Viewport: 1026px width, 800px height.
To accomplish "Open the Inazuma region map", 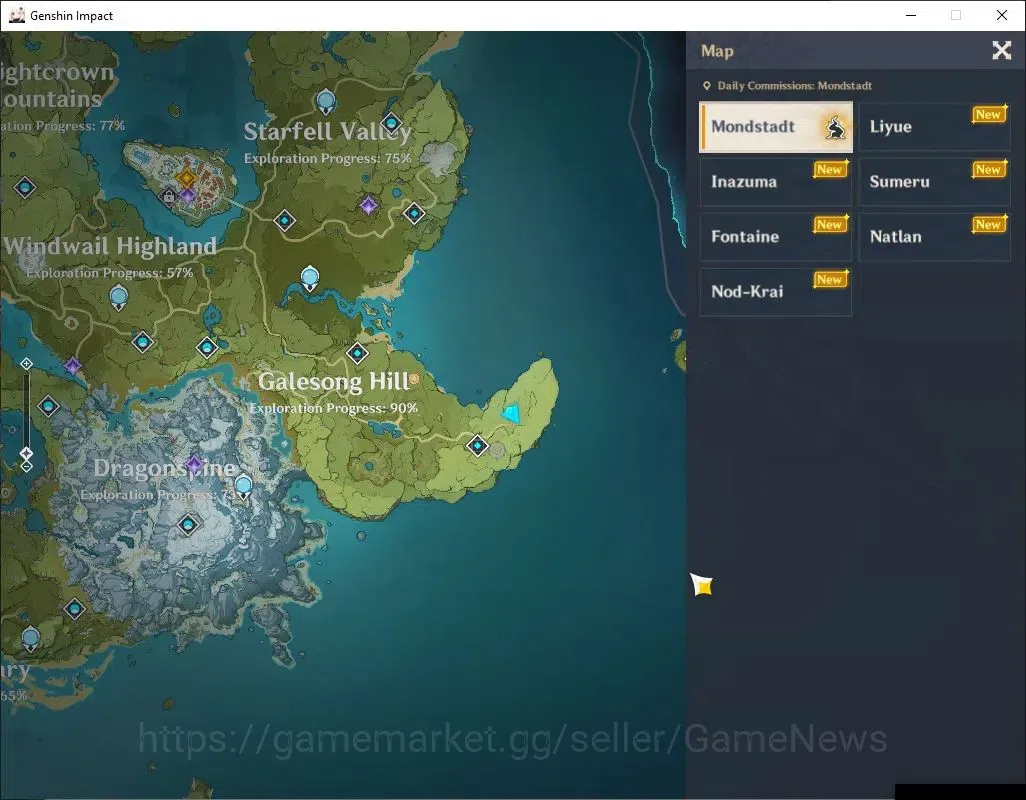I will point(775,182).
